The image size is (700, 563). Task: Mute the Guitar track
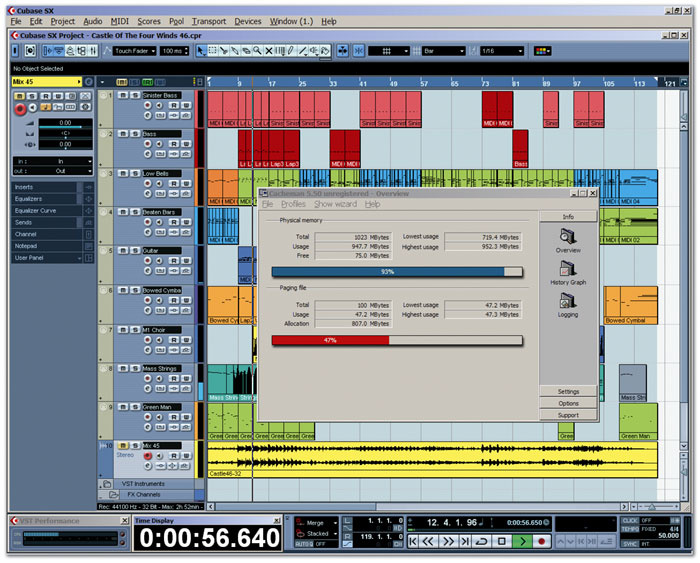(123, 250)
